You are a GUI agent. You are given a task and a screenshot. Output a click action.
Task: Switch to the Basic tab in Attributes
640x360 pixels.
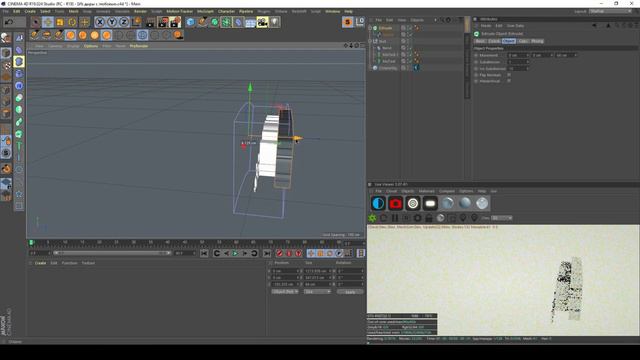480,41
